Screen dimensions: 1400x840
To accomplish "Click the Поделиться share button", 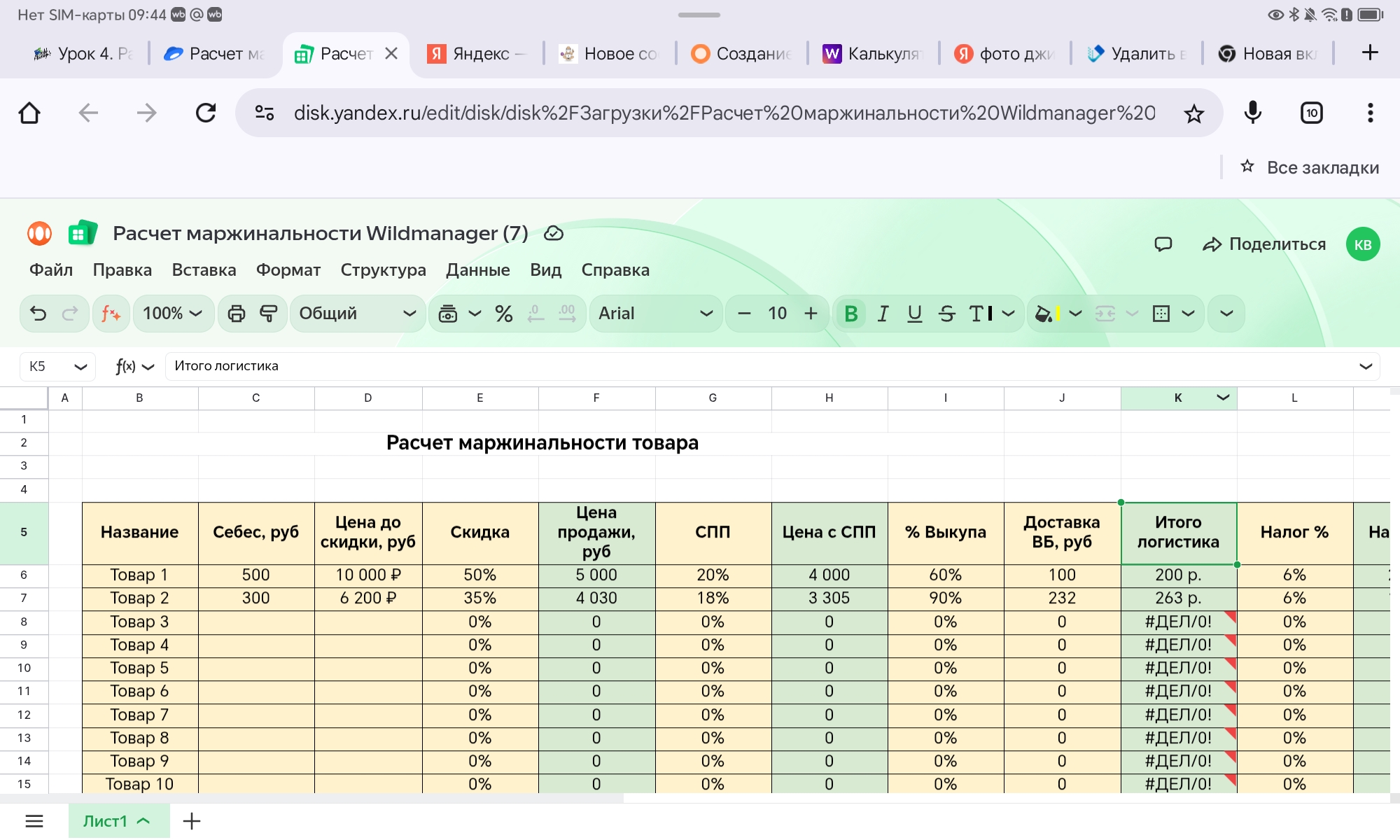I will click(x=1264, y=244).
